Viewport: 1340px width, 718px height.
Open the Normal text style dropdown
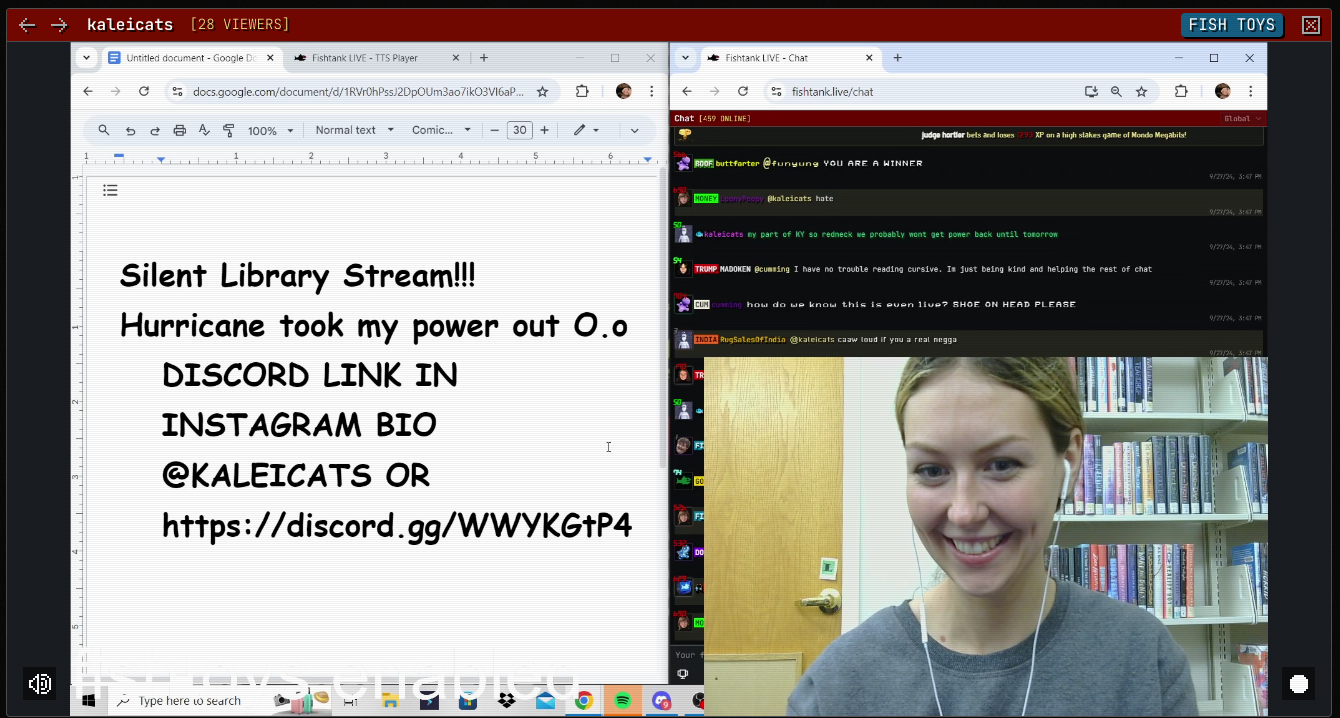click(355, 130)
